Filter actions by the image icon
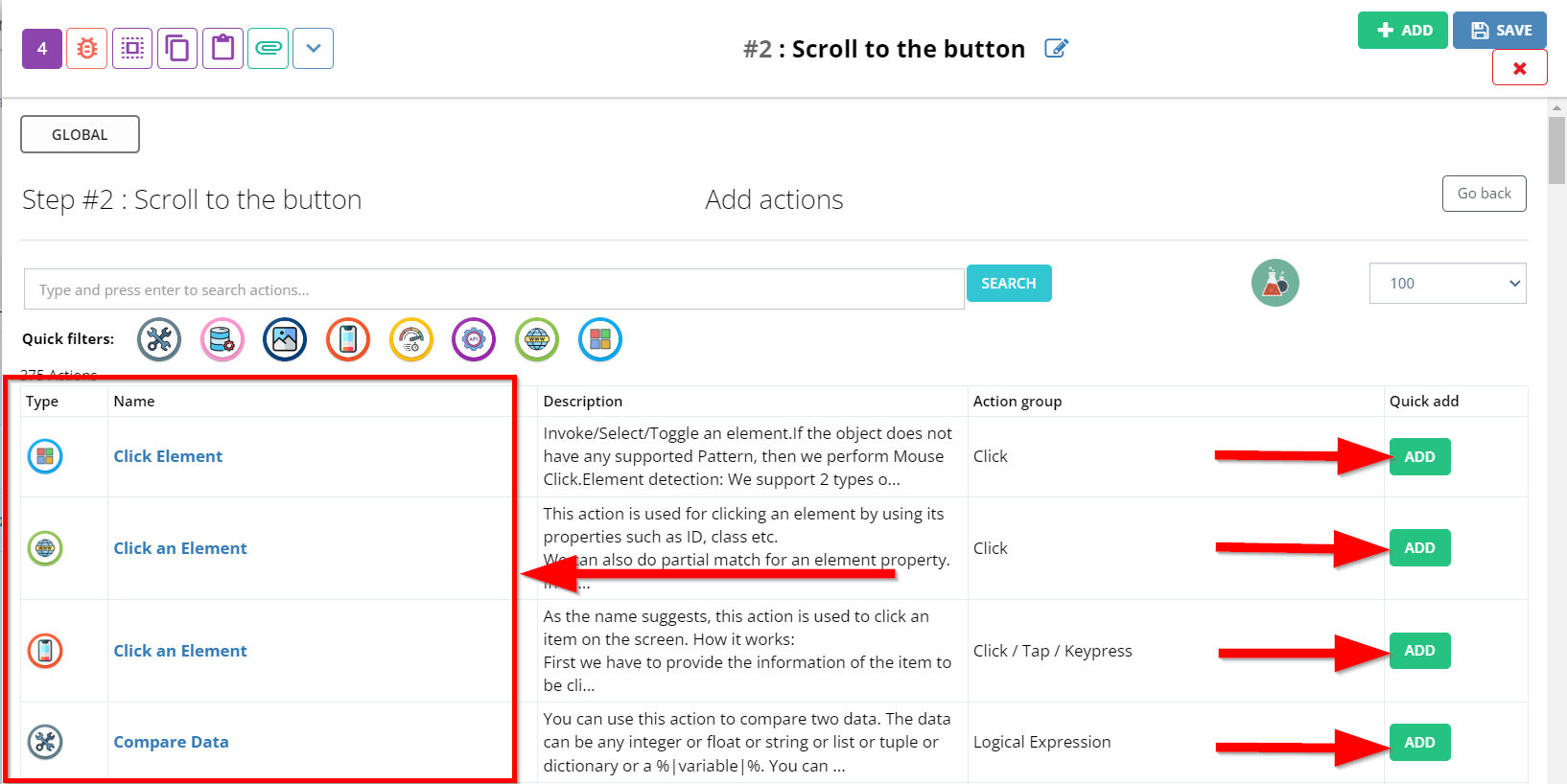1567x784 pixels. 285,339
